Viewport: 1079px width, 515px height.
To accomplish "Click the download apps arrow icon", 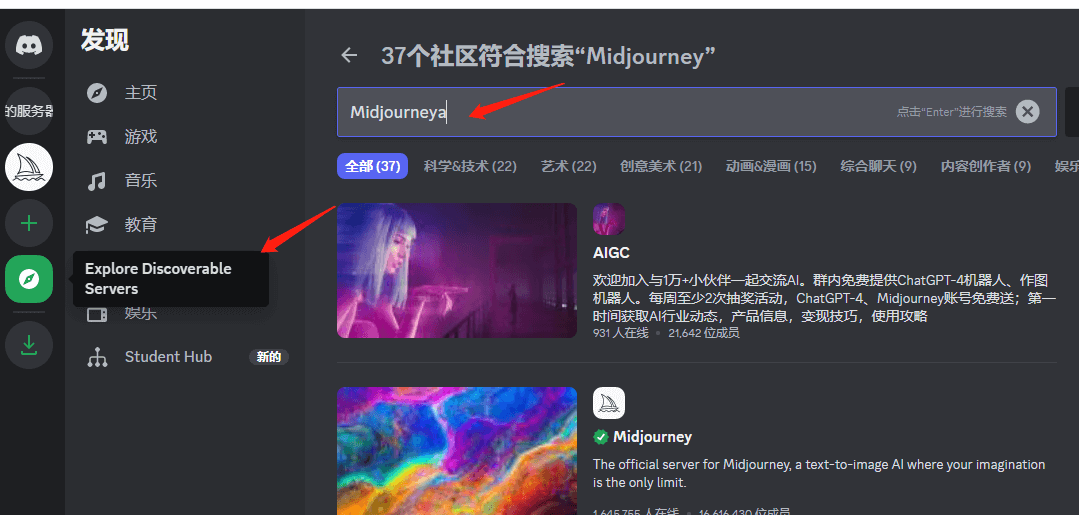I will 29,345.
